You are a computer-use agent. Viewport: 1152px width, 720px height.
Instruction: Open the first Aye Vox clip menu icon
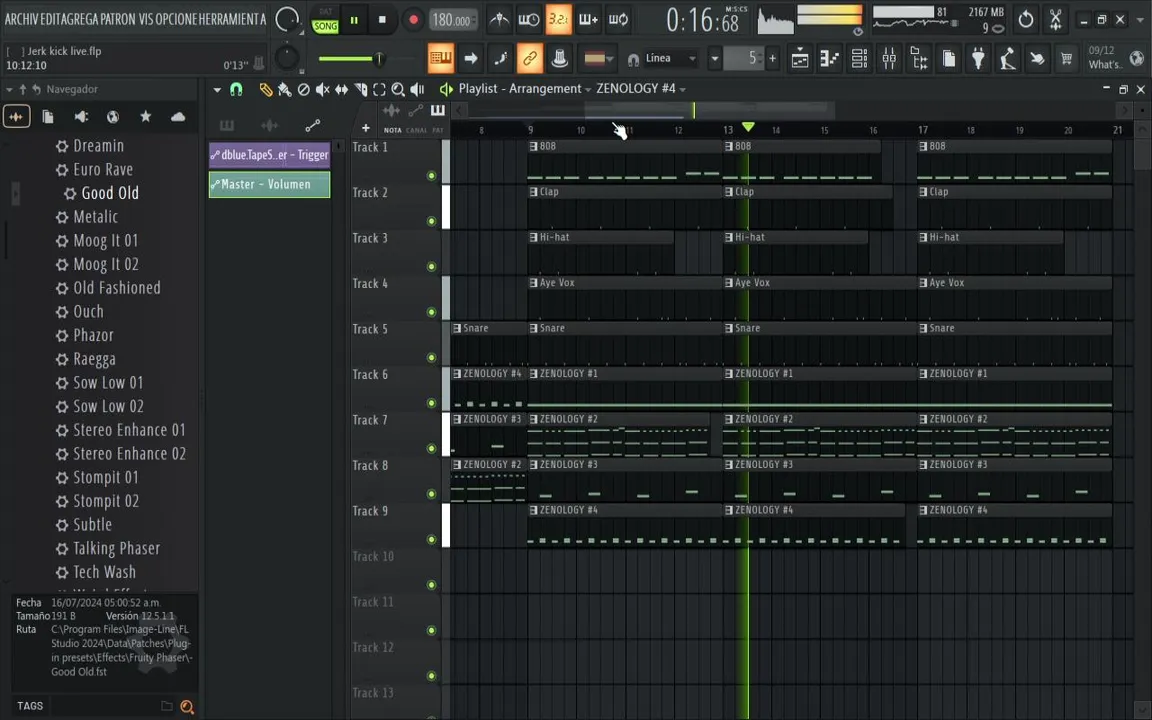533,283
